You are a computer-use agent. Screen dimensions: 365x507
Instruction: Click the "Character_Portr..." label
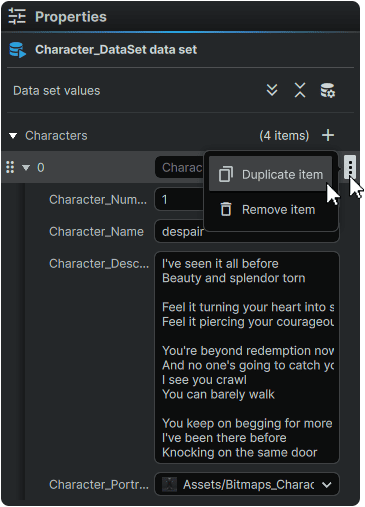(x=99, y=485)
